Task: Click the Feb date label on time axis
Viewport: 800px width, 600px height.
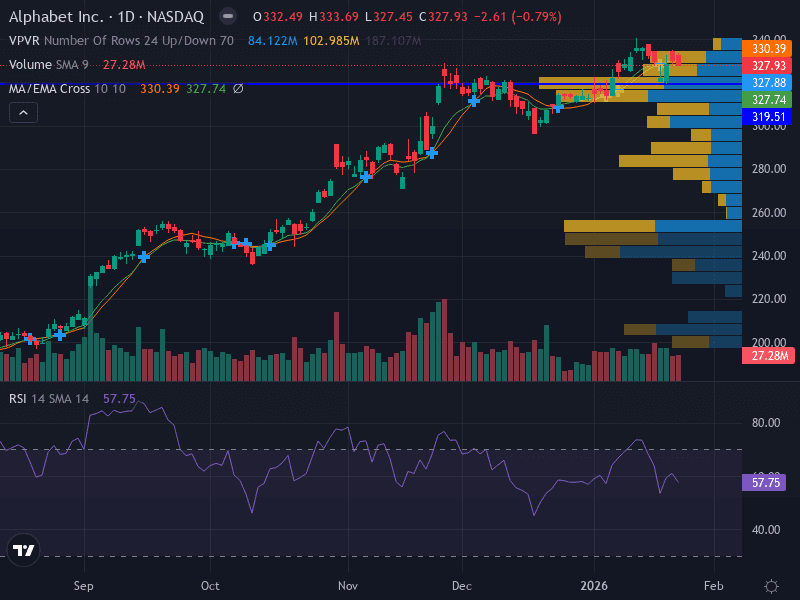Action: 714,586
